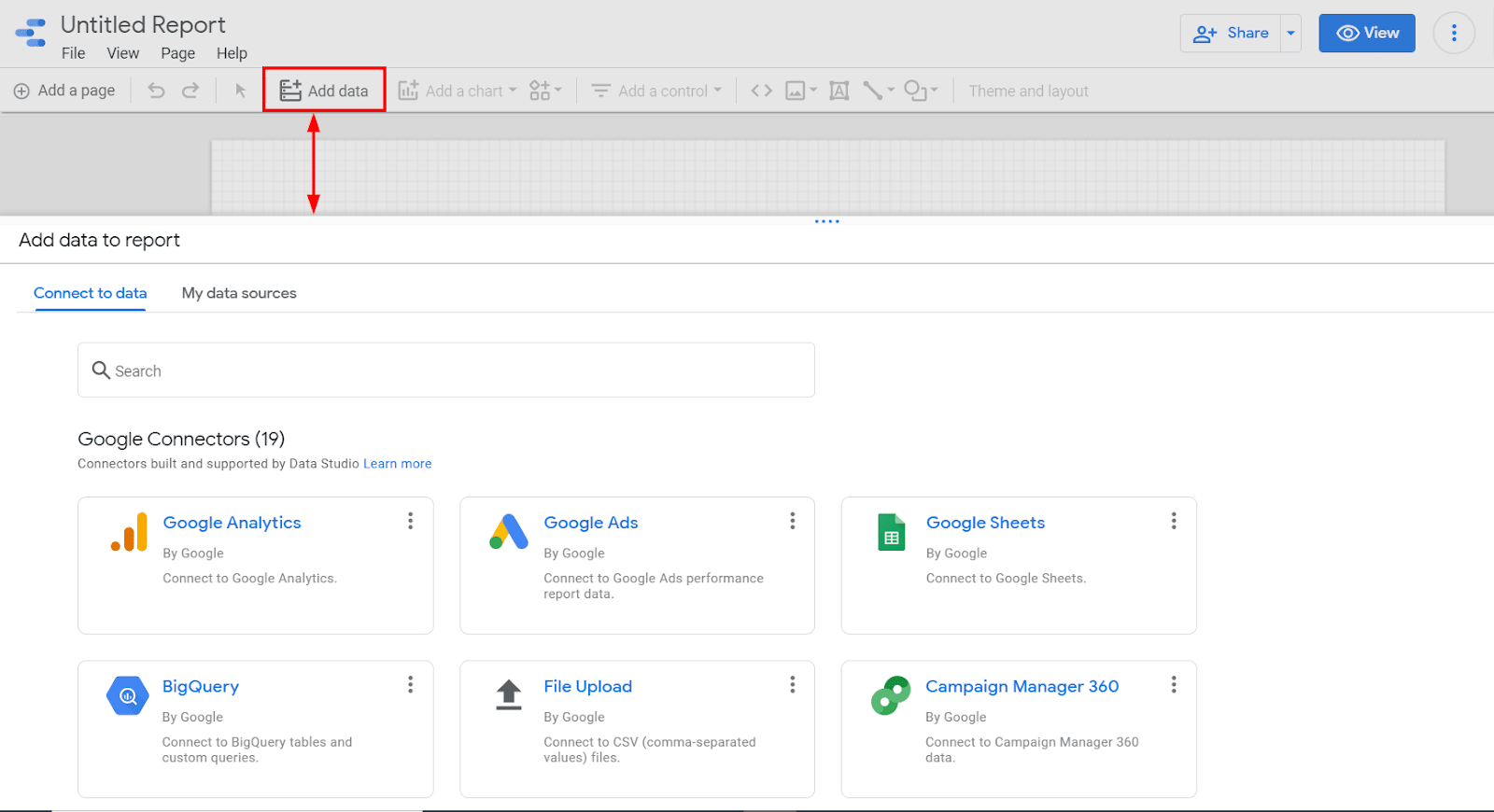Select the Campaign Manager 360 connector
Viewport: 1494px width, 812px height.
[1019, 730]
